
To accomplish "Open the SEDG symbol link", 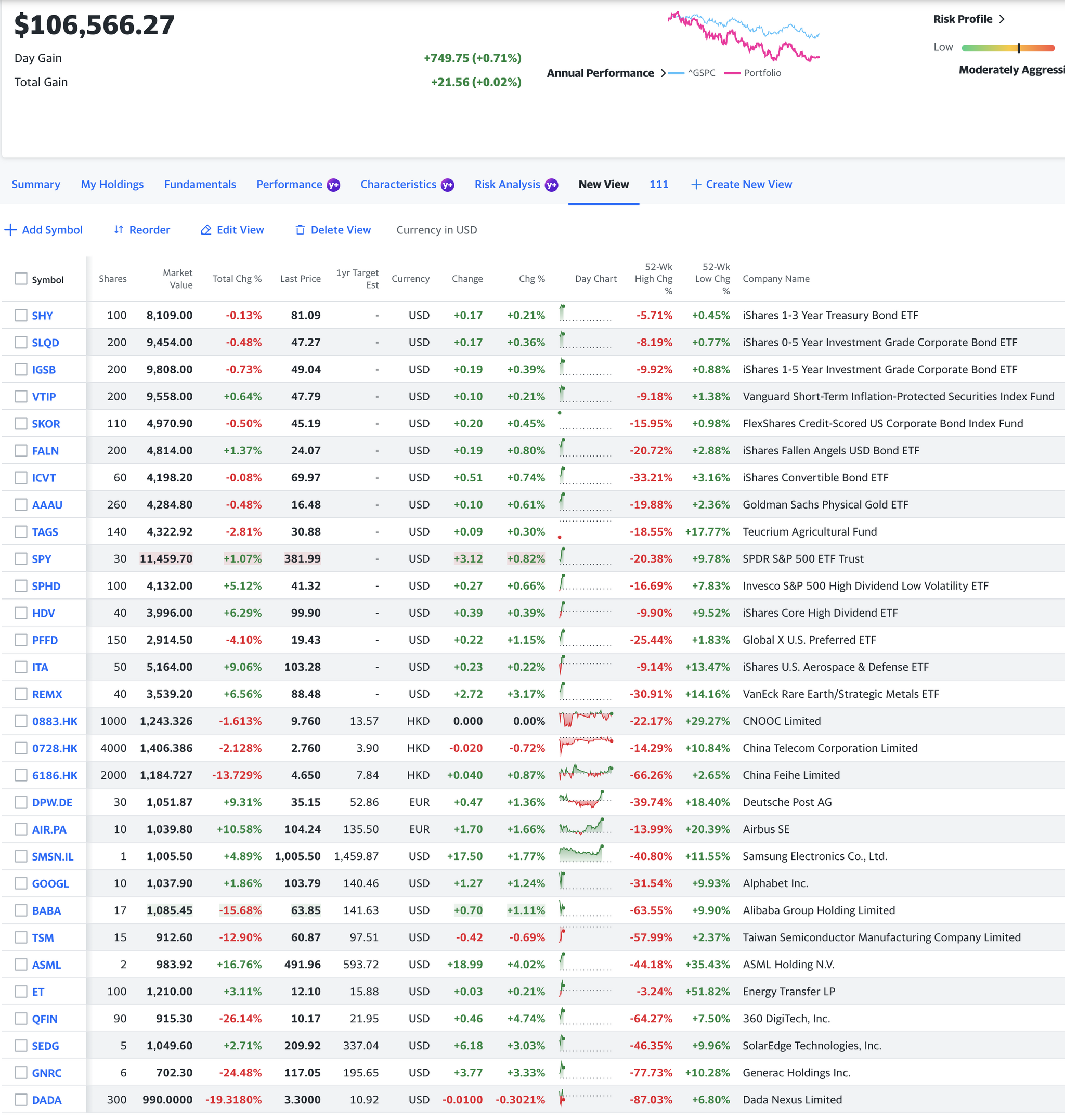I will point(45,1046).
